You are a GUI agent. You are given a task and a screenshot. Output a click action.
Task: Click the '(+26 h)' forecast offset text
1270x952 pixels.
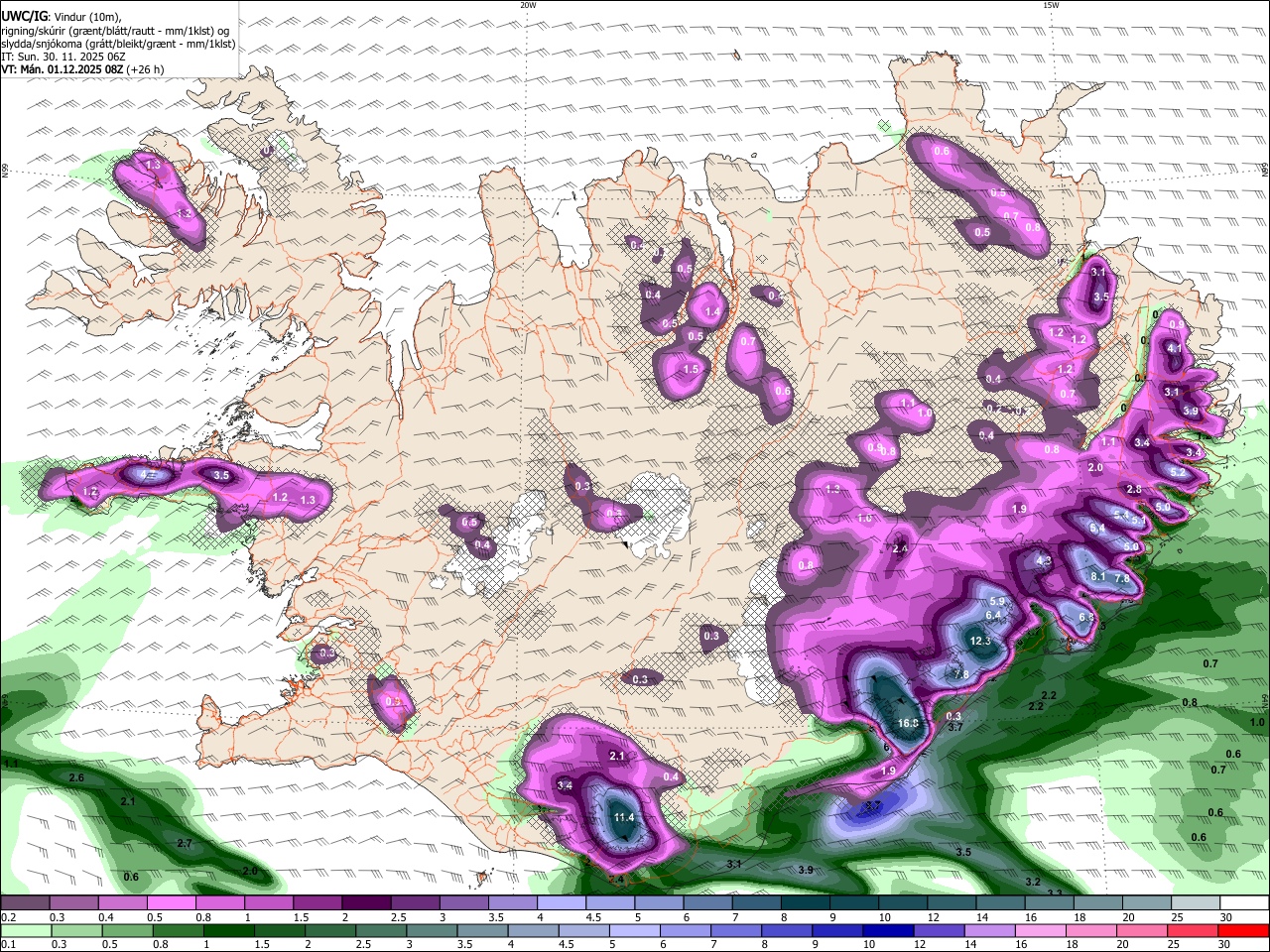[146, 69]
